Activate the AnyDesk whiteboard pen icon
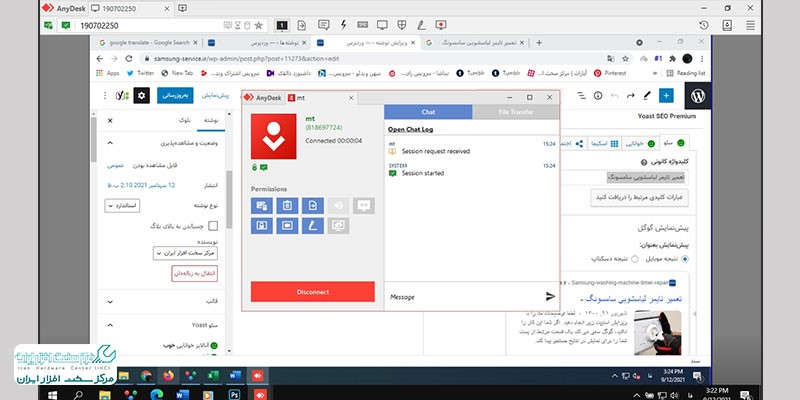Viewport: 800px width, 400px height. click(x=421, y=25)
